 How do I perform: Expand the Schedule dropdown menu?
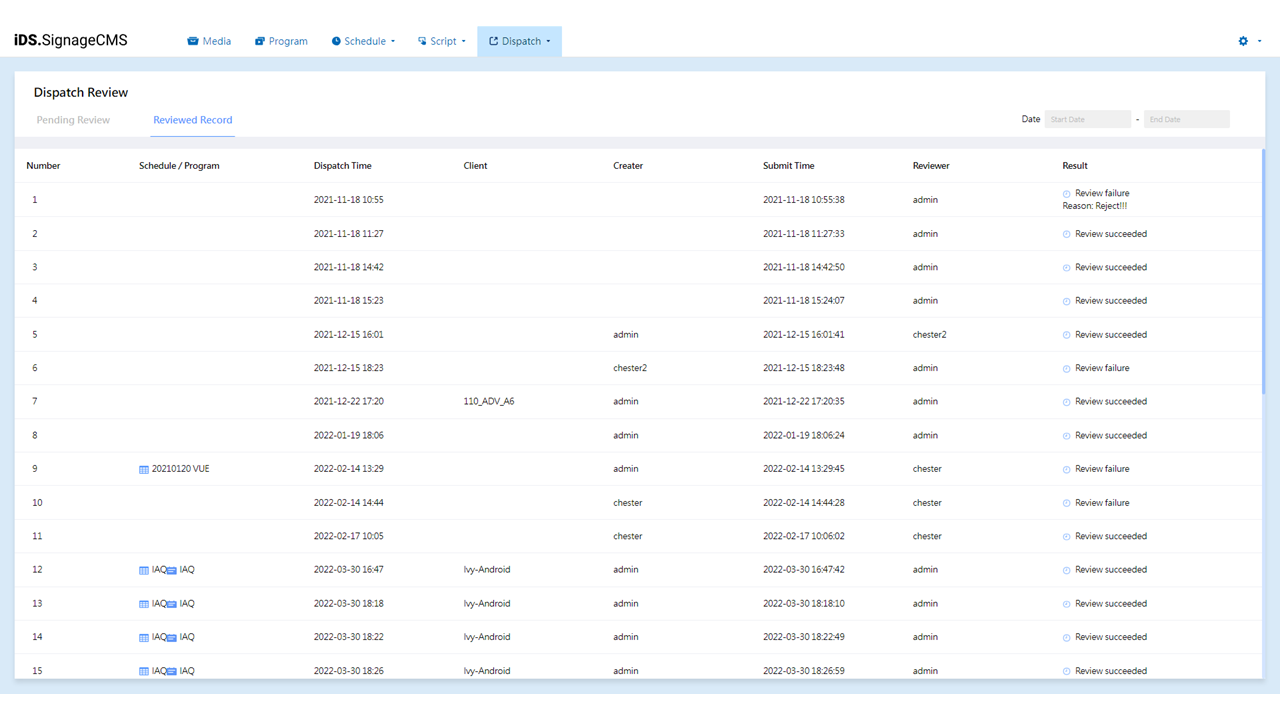coord(364,41)
